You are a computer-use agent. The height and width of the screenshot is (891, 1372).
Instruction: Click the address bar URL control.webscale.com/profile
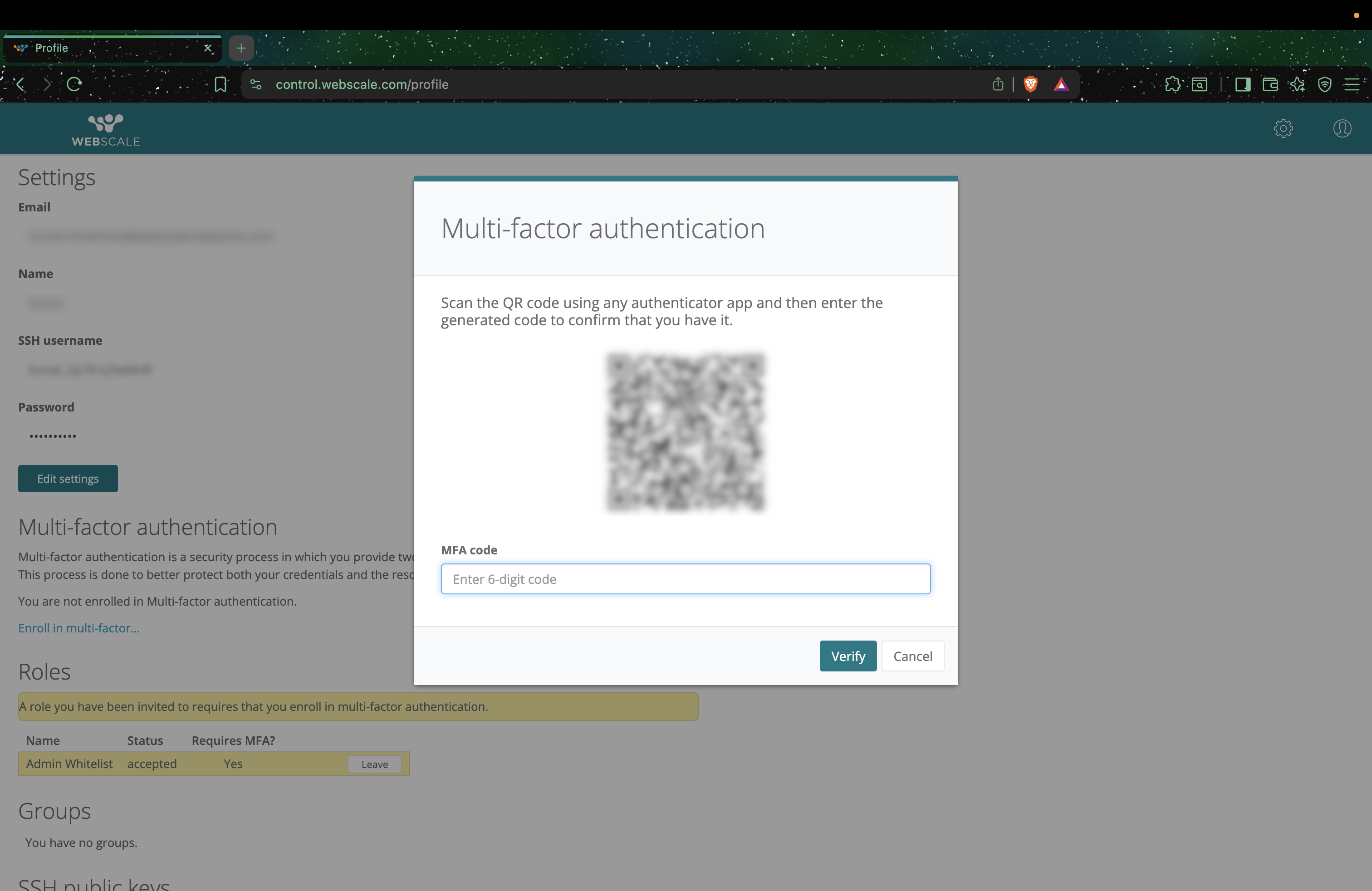coord(362,84)
